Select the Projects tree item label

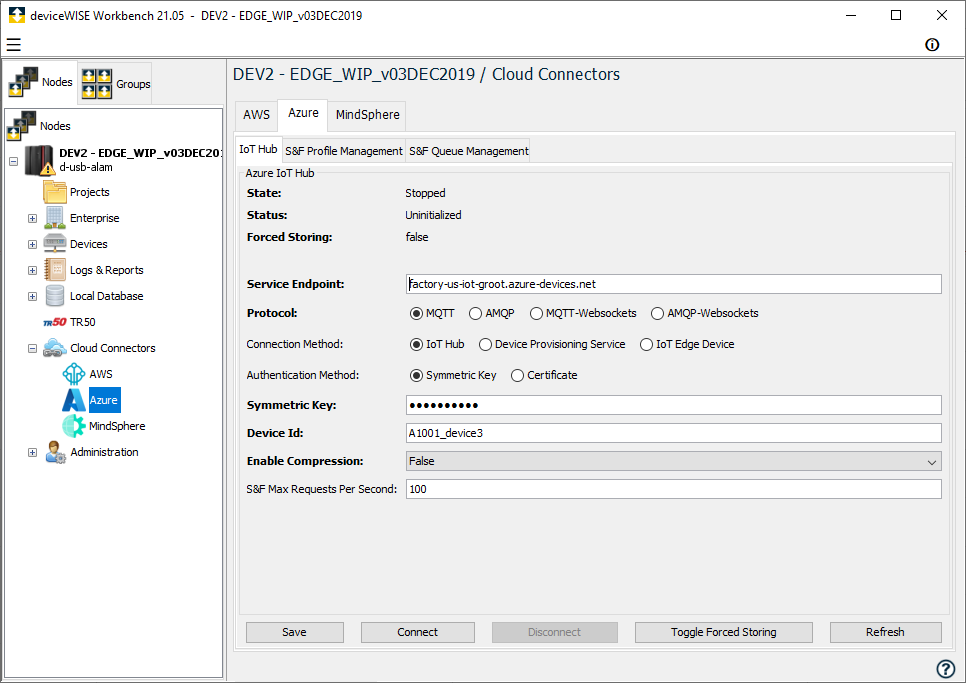pyautogui.click(x=90, y=192)
